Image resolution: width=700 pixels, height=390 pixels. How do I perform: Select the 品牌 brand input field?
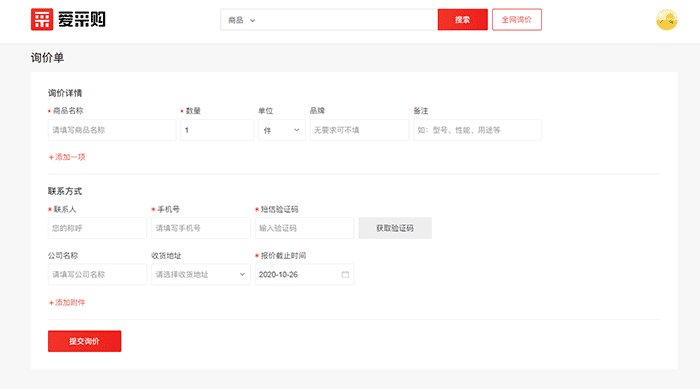click(359, 130)
